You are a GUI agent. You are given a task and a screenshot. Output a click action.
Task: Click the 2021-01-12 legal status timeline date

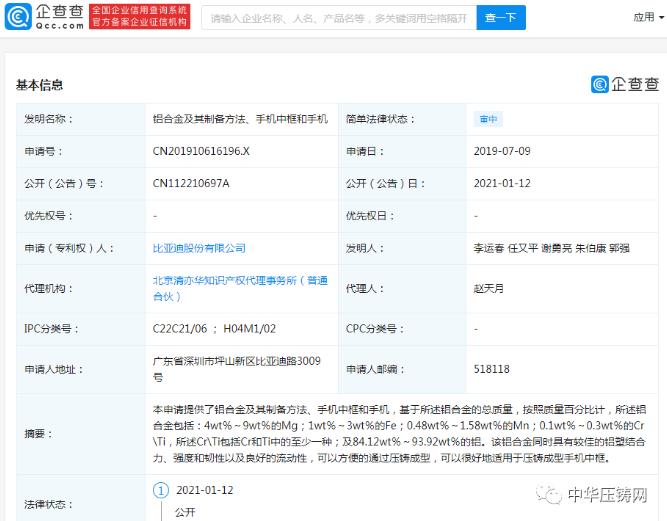pos(205,490)
